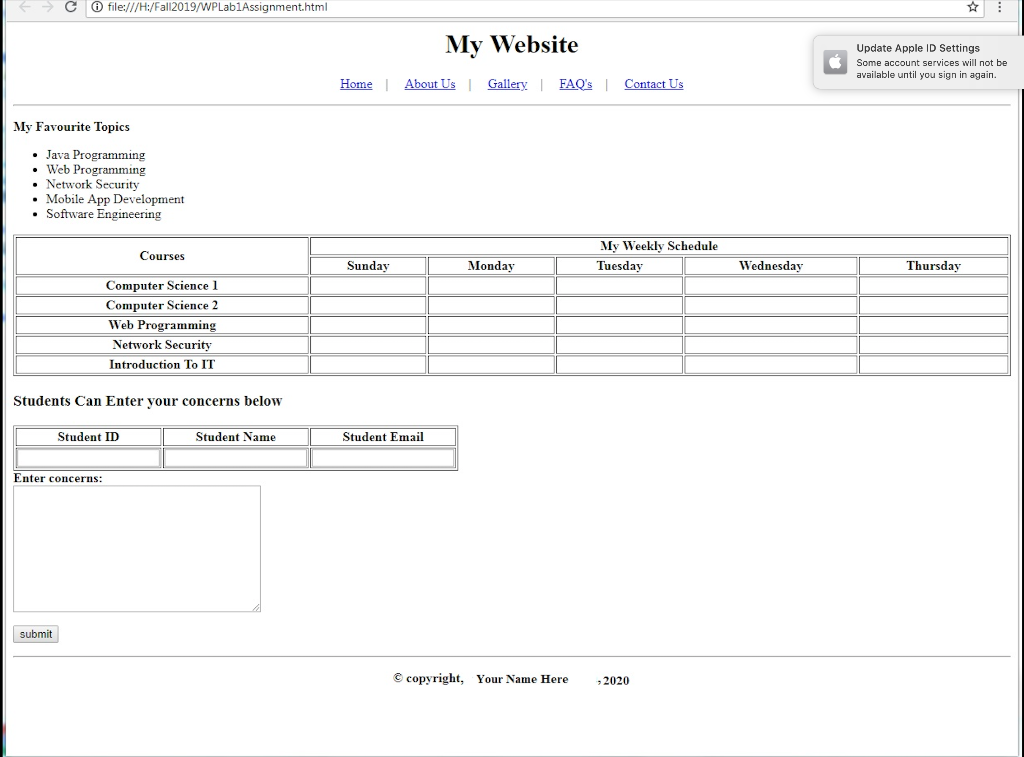Click the Student Email column header
Image resolution: width=1024 pixels, height=757 pixels.
[x=383, y=437]
